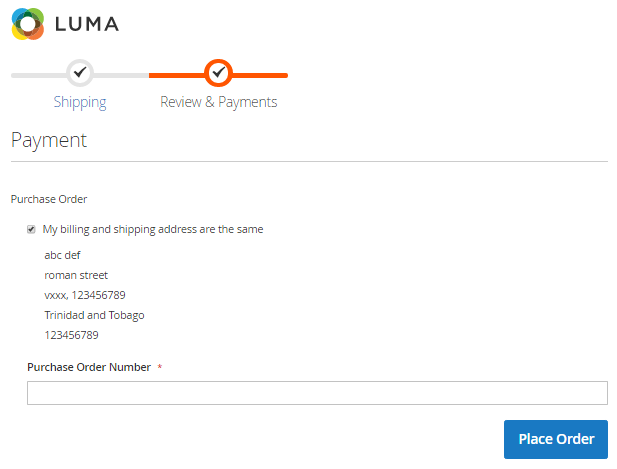Click the LUMA wordmark text
The image size is (617, 469).
(87, 24)
